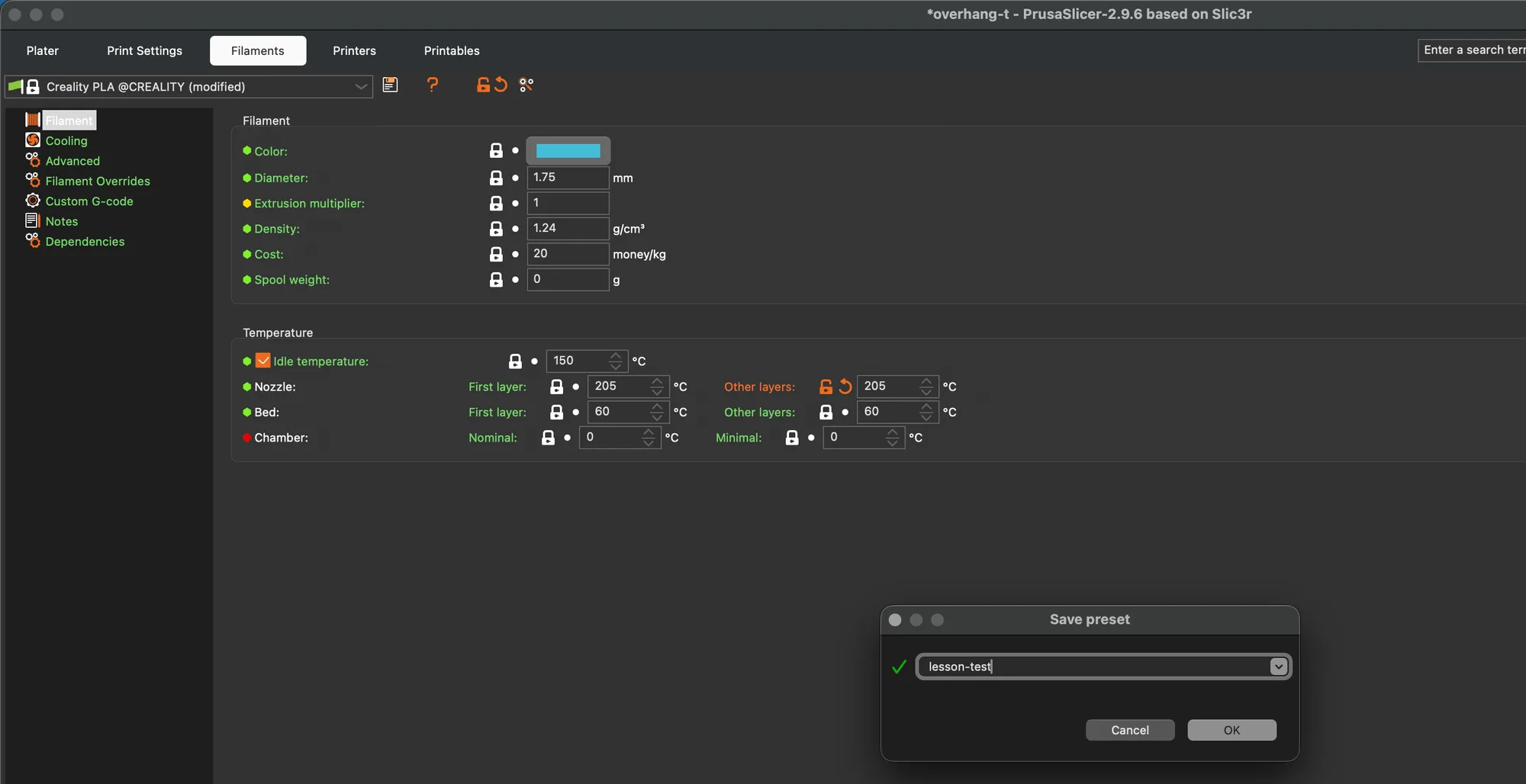Open Custom G-code page in sidebar
Viewport: 1526px width, 784px height.
(89, 201)
